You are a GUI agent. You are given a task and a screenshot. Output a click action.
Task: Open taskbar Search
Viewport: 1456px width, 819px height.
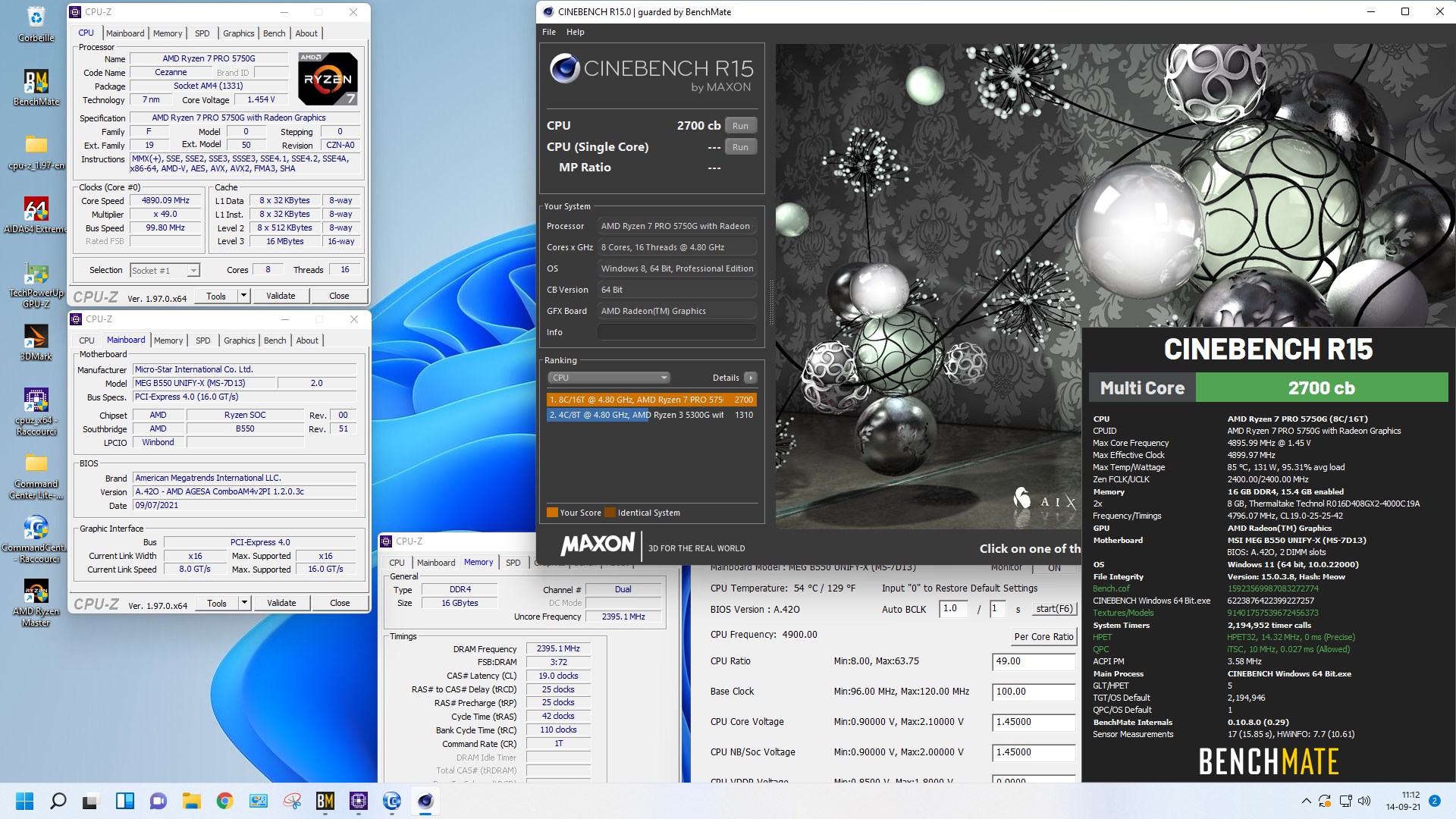point(58,801)
